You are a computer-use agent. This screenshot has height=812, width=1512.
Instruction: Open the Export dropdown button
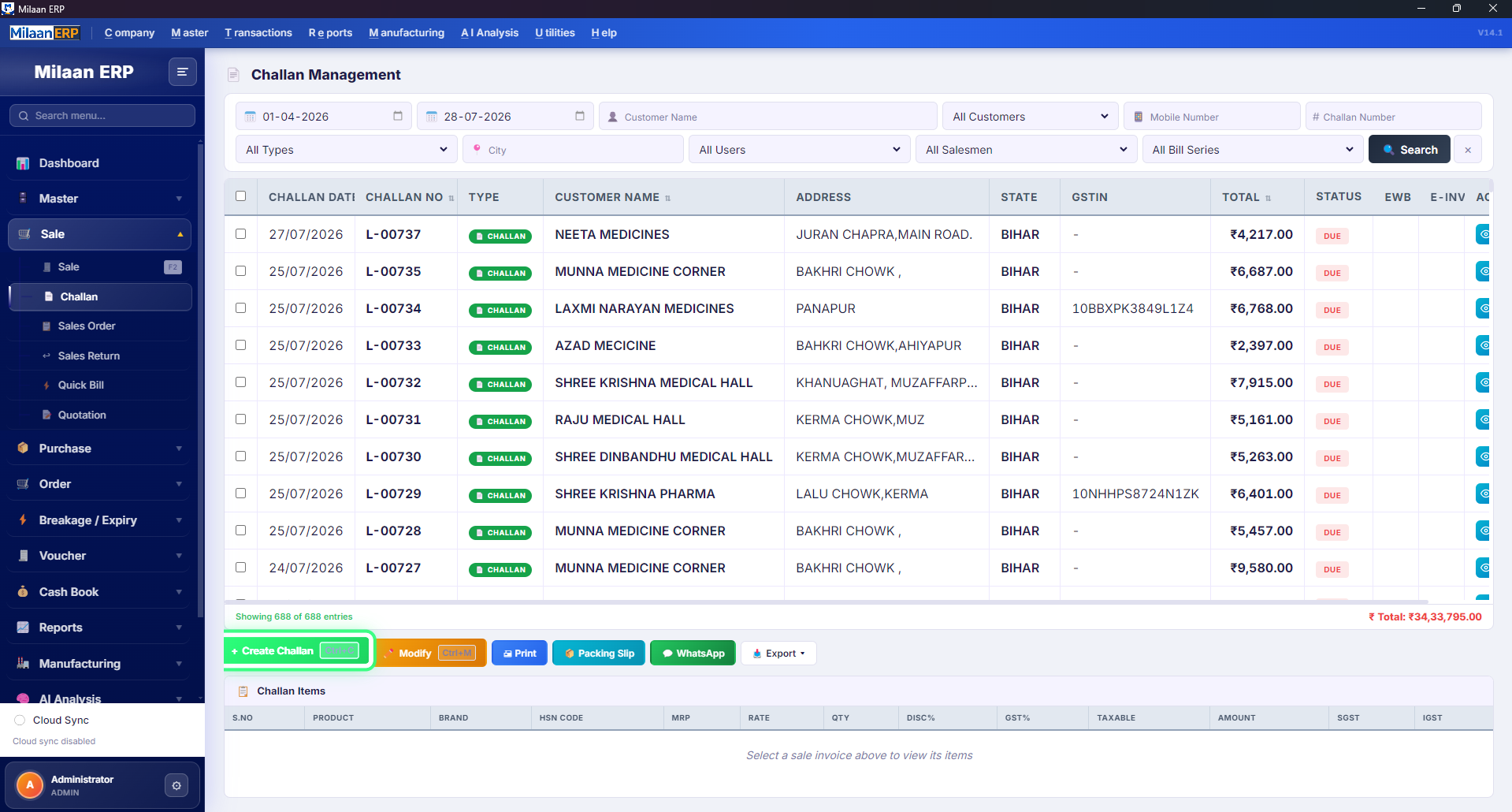click(778, 654)
